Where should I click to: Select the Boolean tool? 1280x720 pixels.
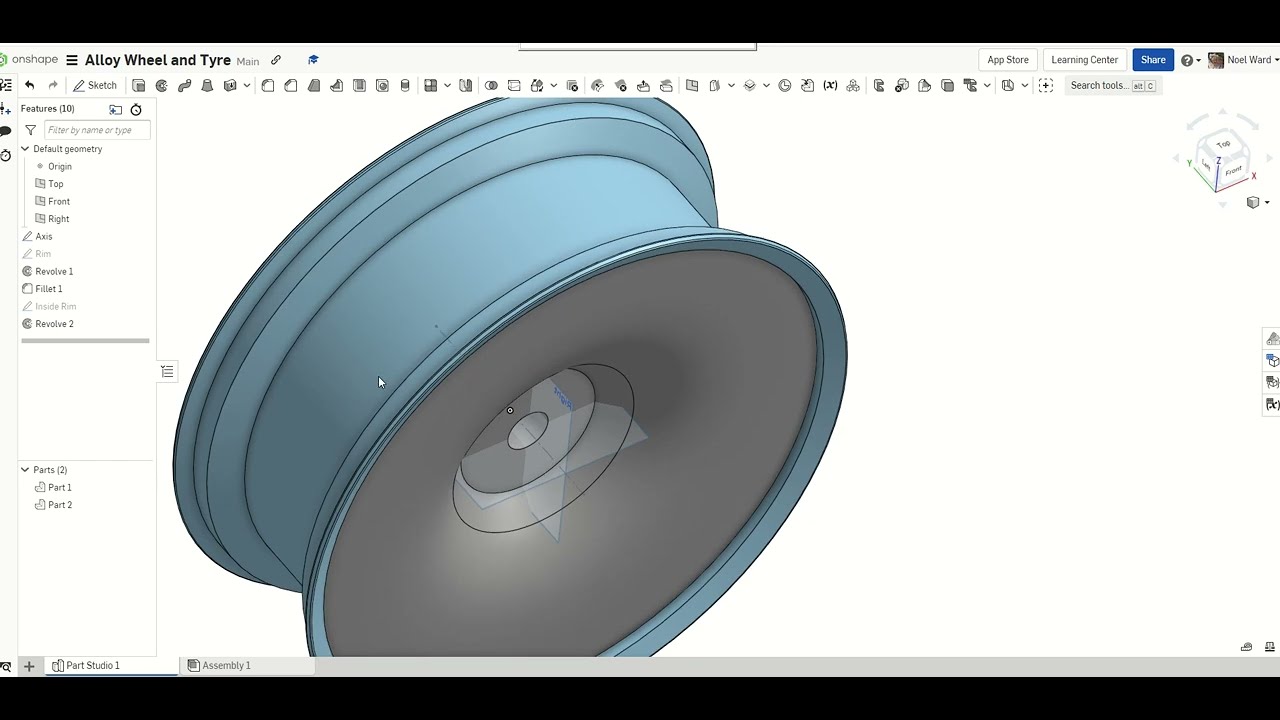pos(491,86)
